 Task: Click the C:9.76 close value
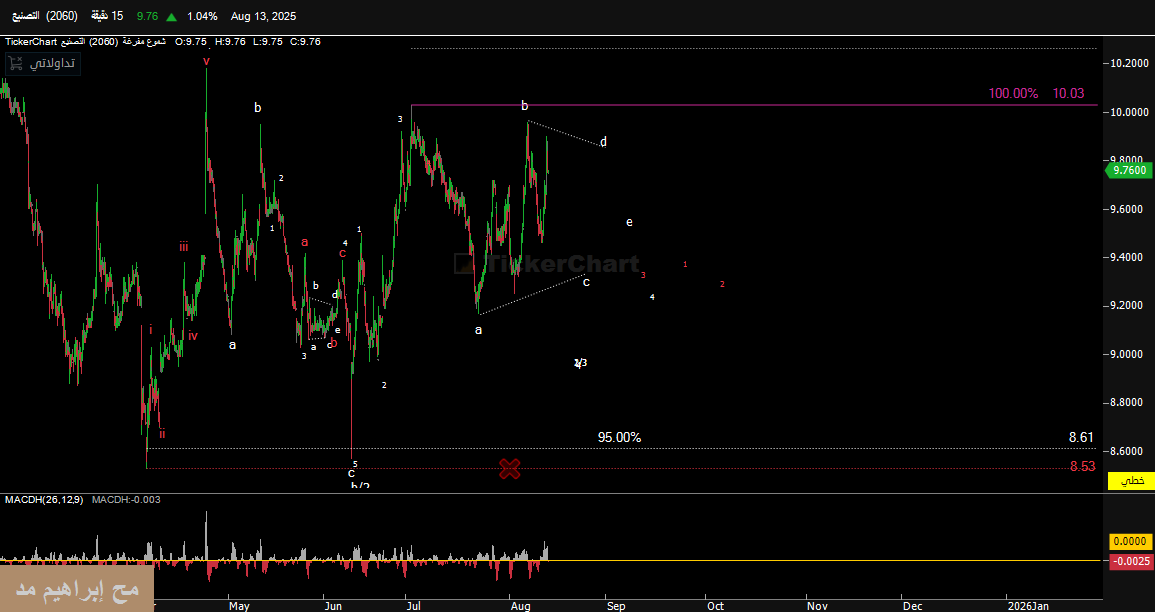[x=305, y=42]
